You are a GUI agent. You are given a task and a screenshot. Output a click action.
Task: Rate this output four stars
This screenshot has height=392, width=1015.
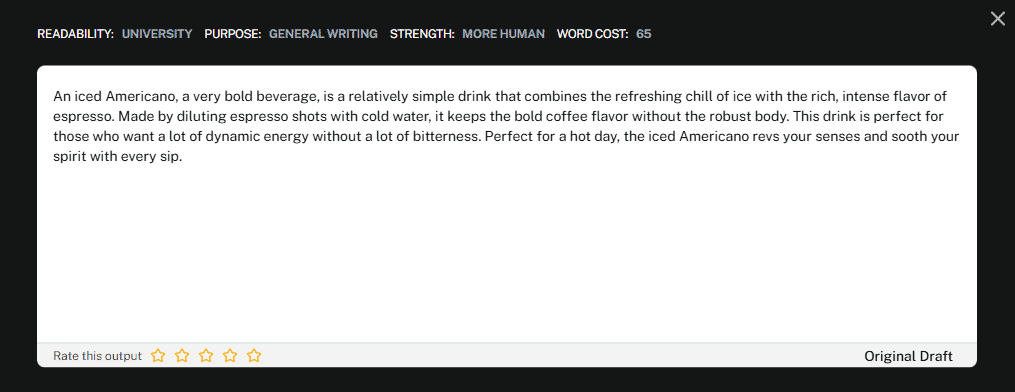click(230, 355)
